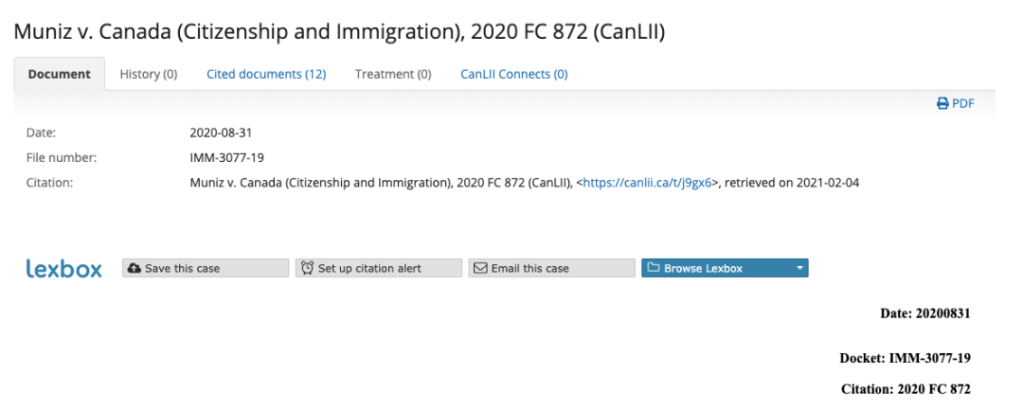Click the folder icon on Browse Lexbox

(653, 268)
